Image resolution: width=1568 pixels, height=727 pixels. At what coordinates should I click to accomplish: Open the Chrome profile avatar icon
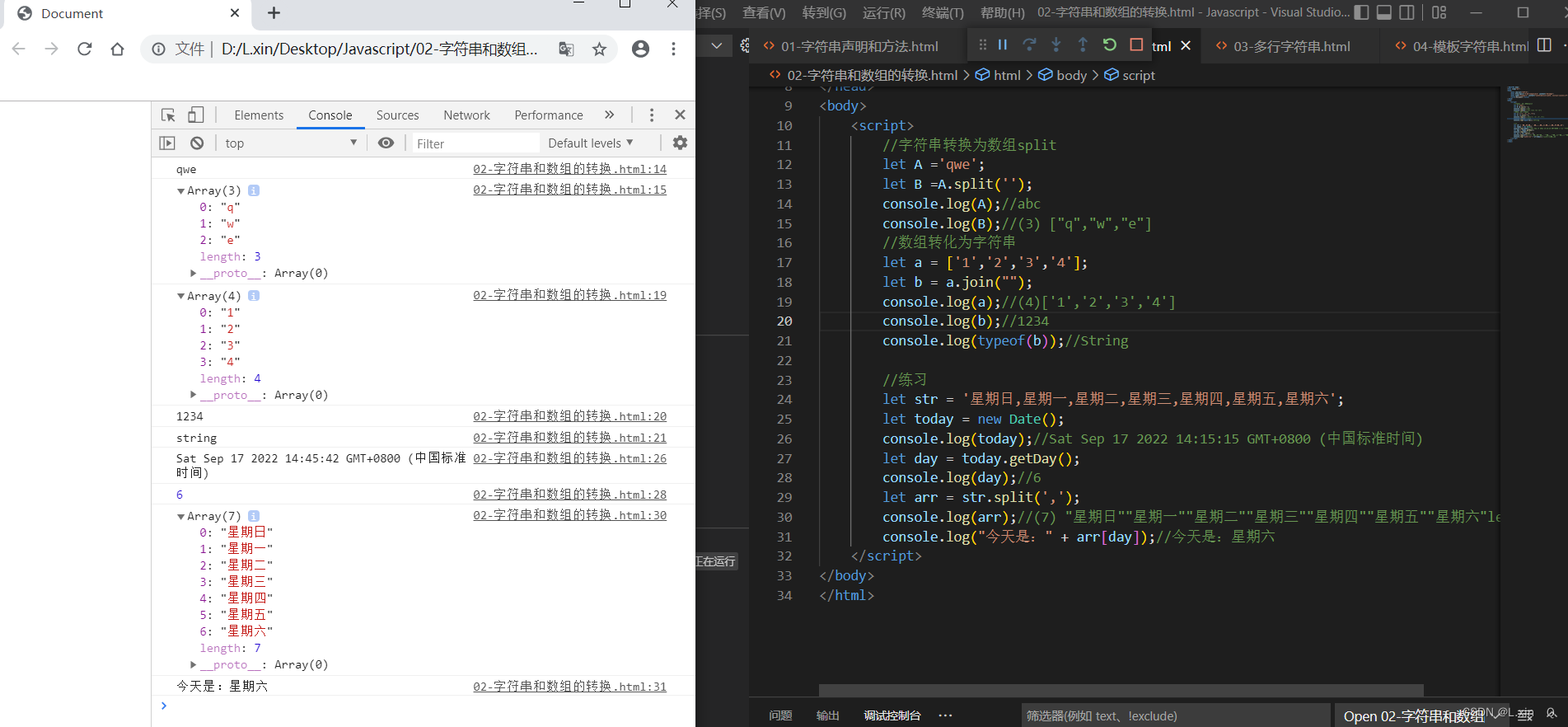pos(640,49)
